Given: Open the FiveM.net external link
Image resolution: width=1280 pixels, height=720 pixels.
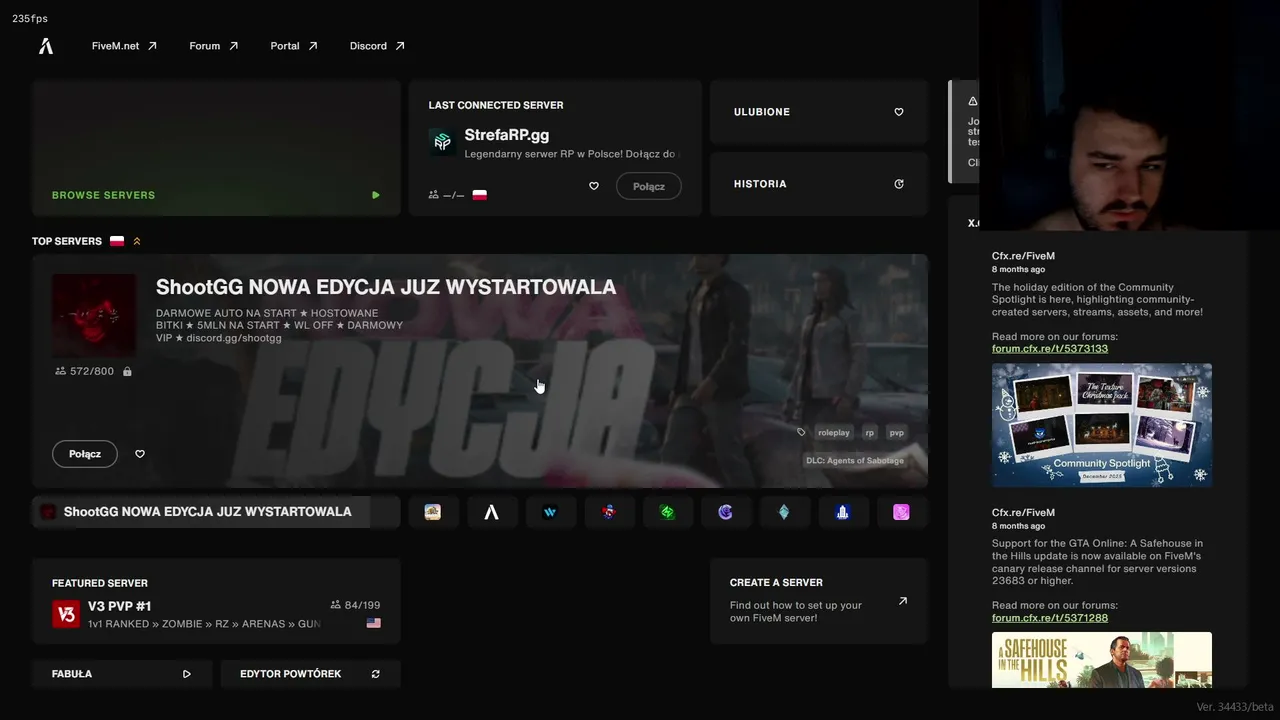Looking at the screenshot, I should click(x=124, y=46).
